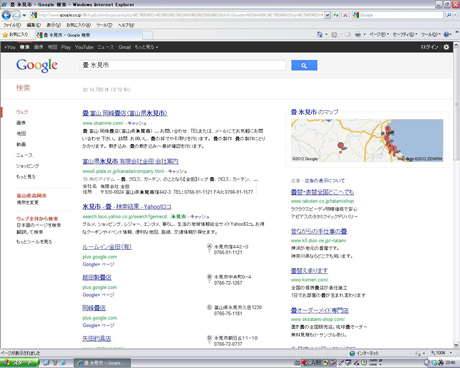Select the 畳 氷見市 - Google 検索 tab
460x368 pixels.
(x=88, y=35)
